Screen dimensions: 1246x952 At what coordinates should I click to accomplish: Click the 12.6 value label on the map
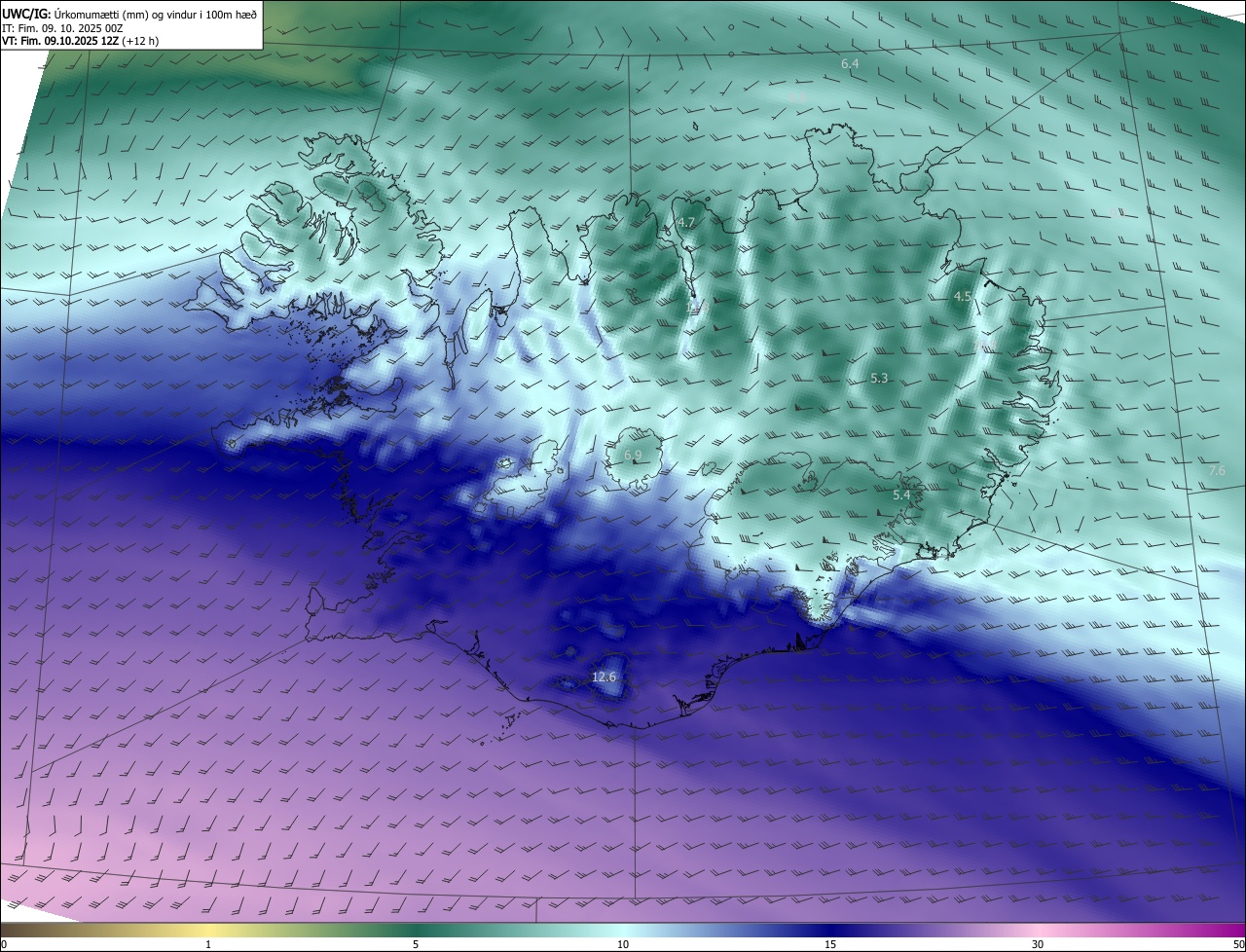point(605,677)
